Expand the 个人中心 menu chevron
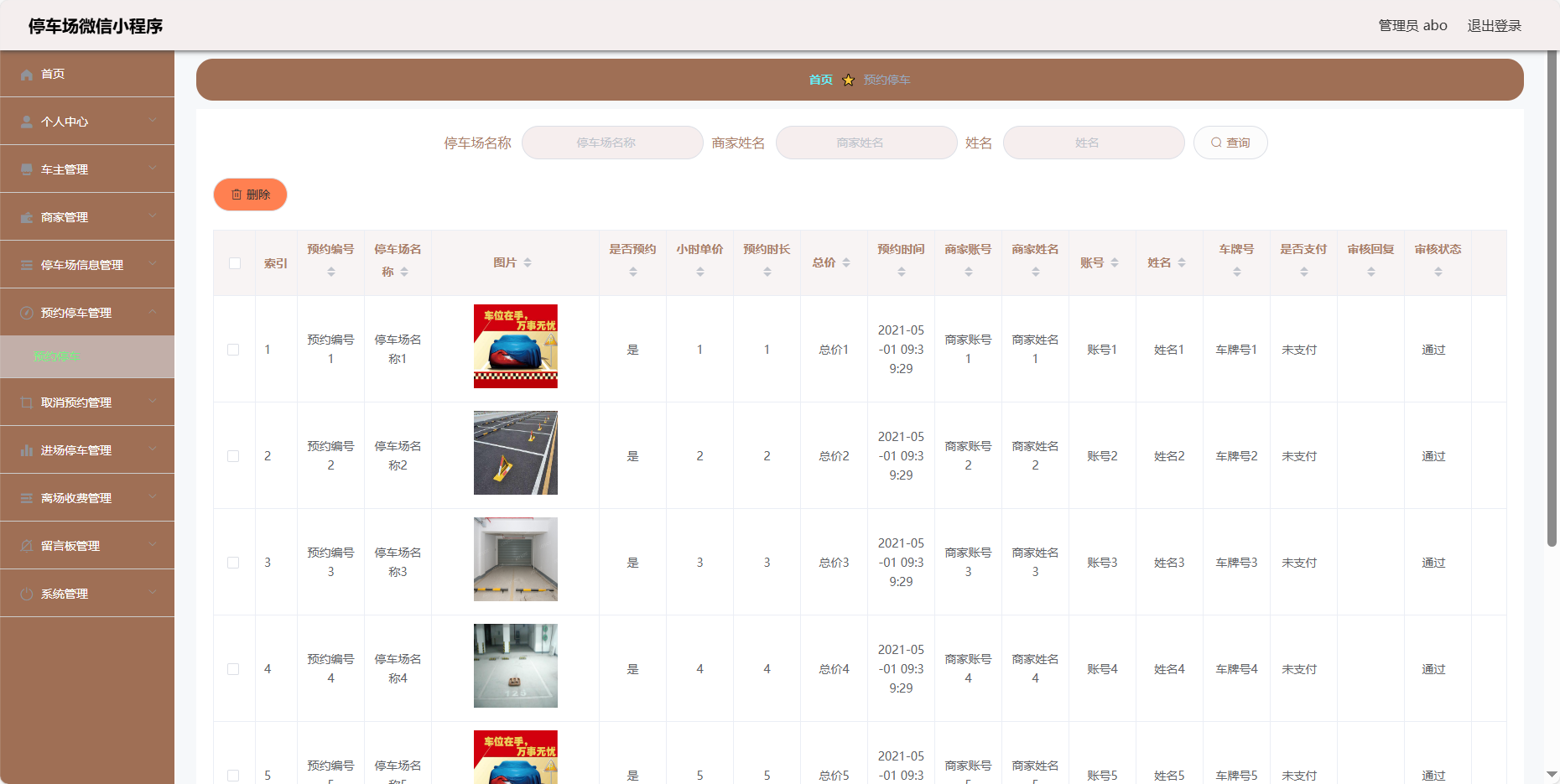 153,120
